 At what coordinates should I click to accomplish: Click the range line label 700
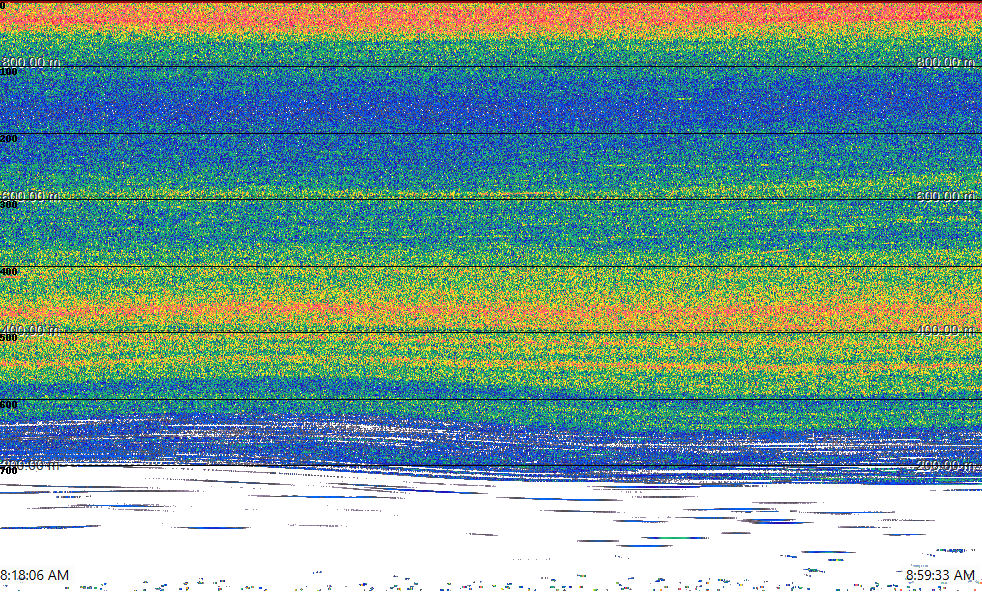point(9,471)
